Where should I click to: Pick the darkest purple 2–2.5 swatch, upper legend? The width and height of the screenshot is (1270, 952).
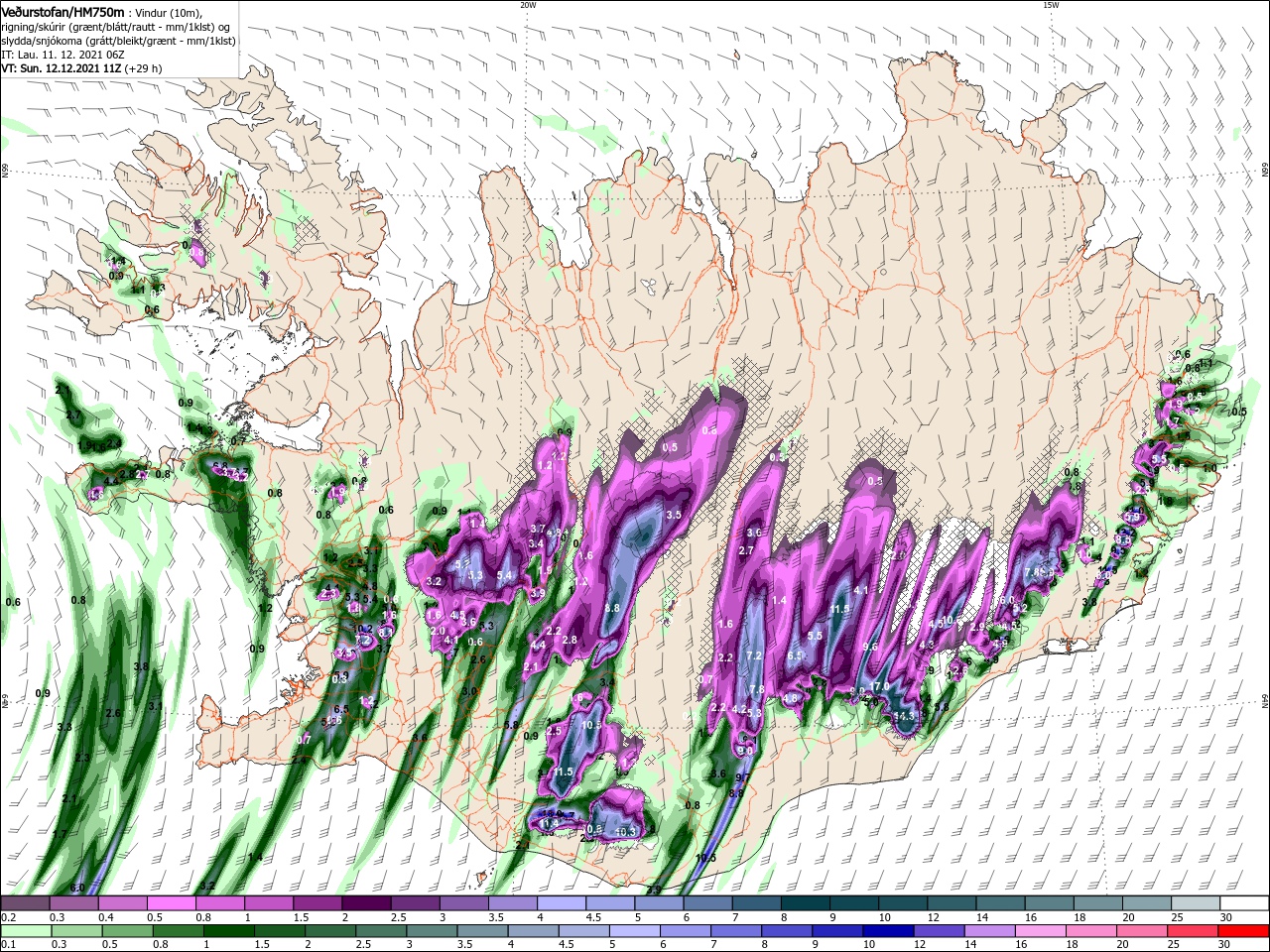[366, 903]
